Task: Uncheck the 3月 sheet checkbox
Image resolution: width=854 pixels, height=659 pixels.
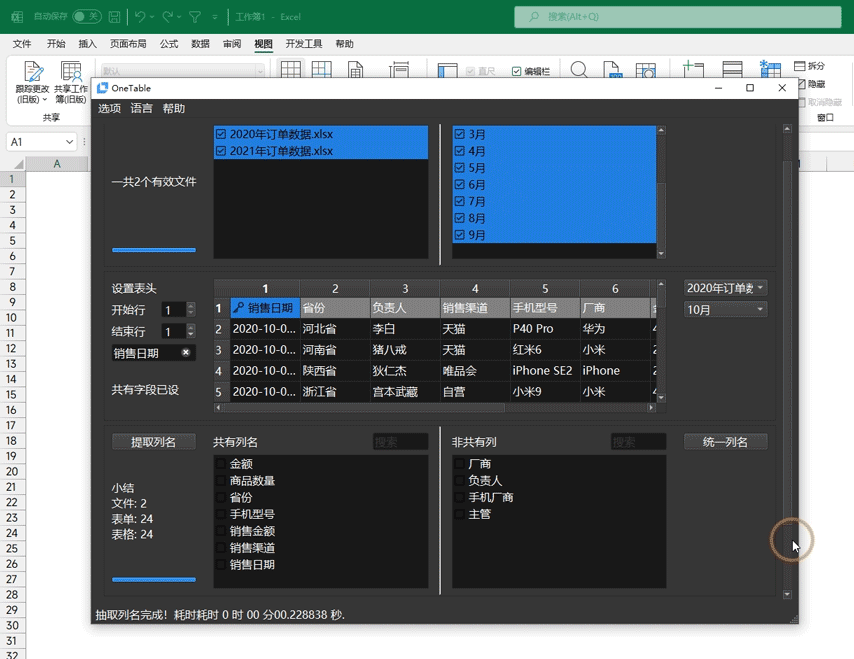Action: pyautogui.click(x=459, y=134)
